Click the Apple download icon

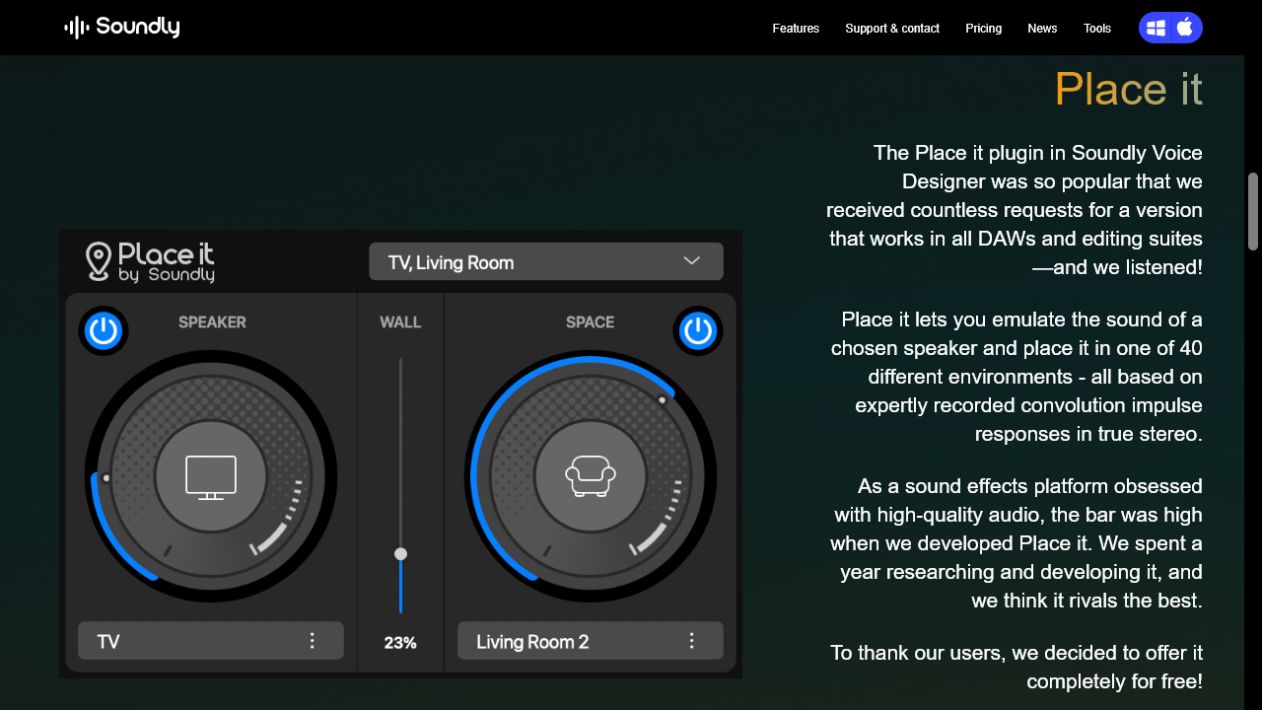(1185, 28)
